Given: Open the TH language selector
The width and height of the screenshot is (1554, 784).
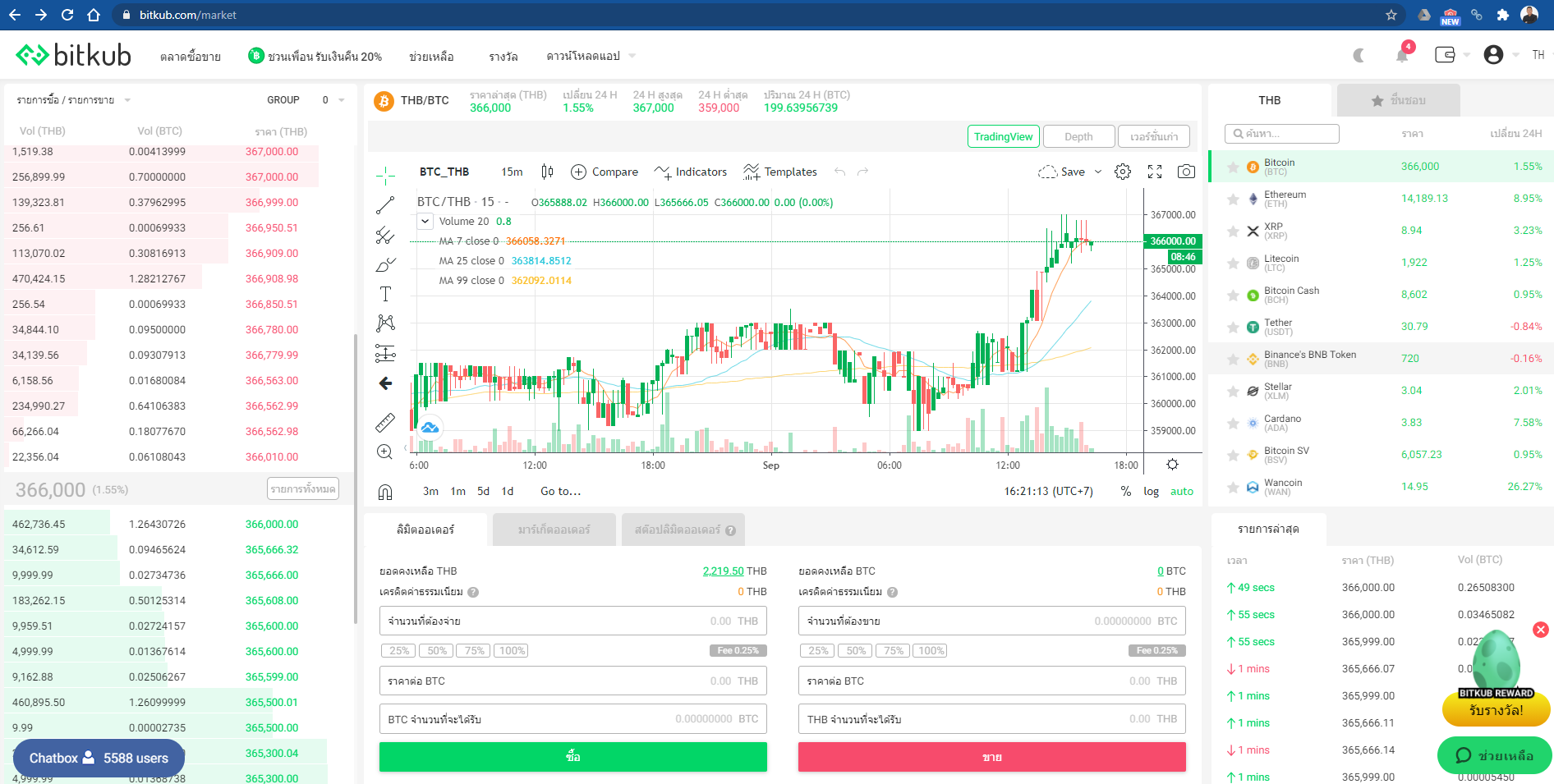Looking at the screenshot, I should (1538, 55).
